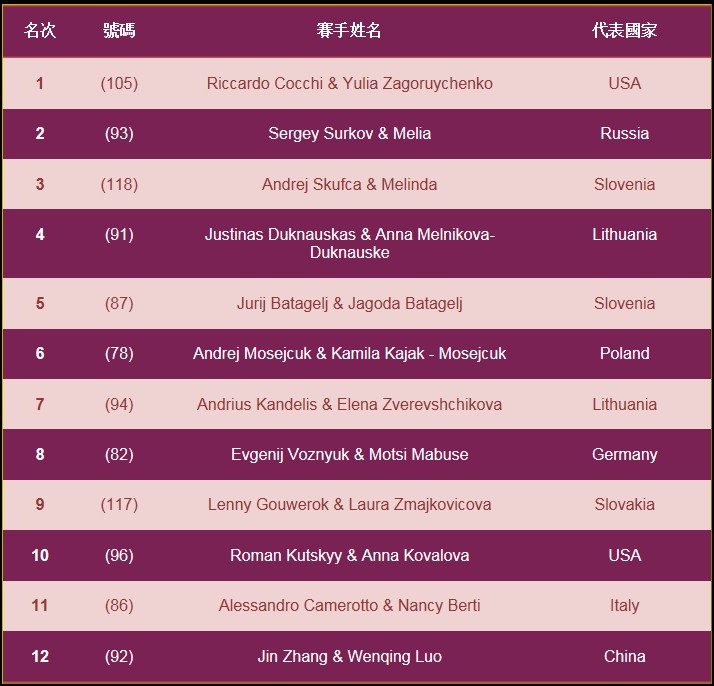Select Alessandro Camerotto & Nancy Berti
The image size is (714, 686).
click(349, 605)
